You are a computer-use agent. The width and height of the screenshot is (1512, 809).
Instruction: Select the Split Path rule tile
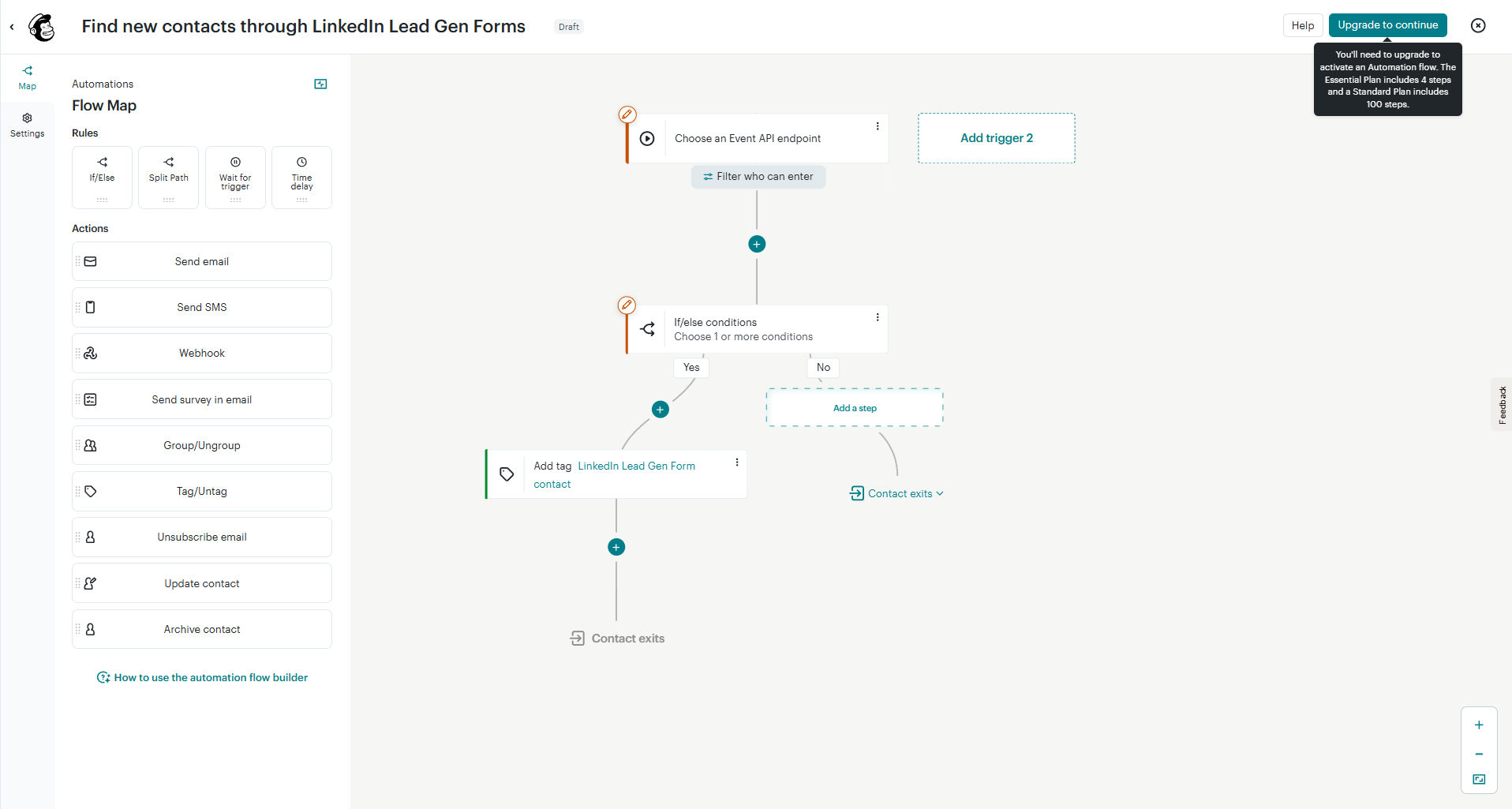(169, 178)
